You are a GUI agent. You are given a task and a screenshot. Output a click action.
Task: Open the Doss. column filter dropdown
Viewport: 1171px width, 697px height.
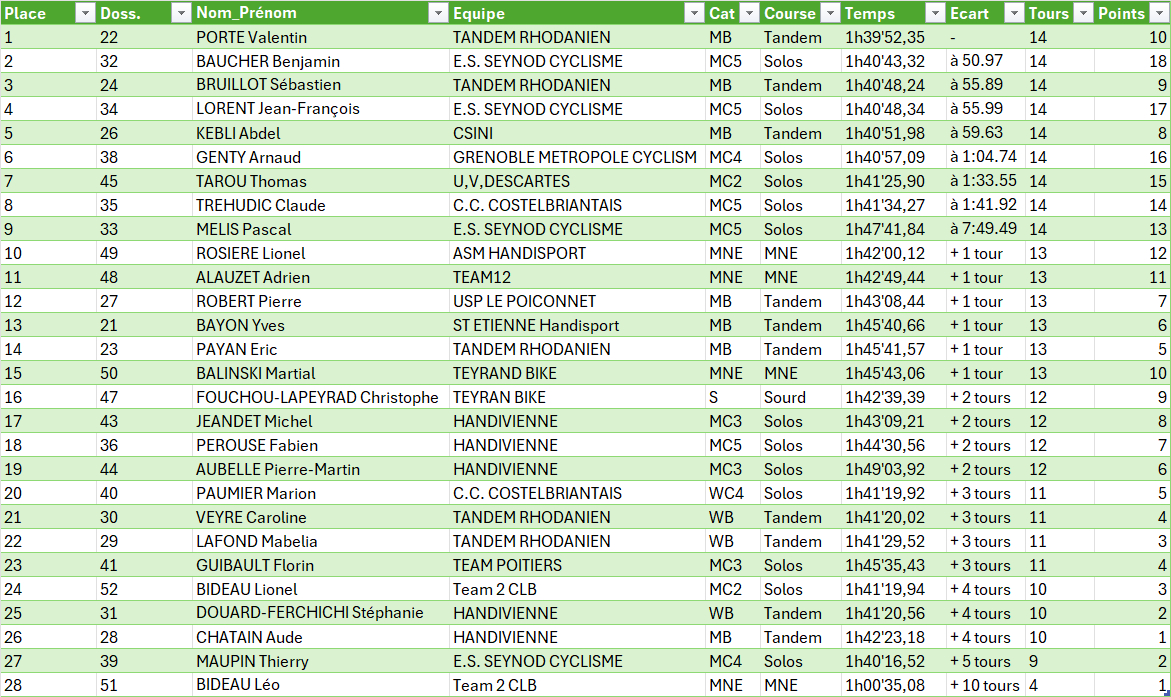click(181, 13)
